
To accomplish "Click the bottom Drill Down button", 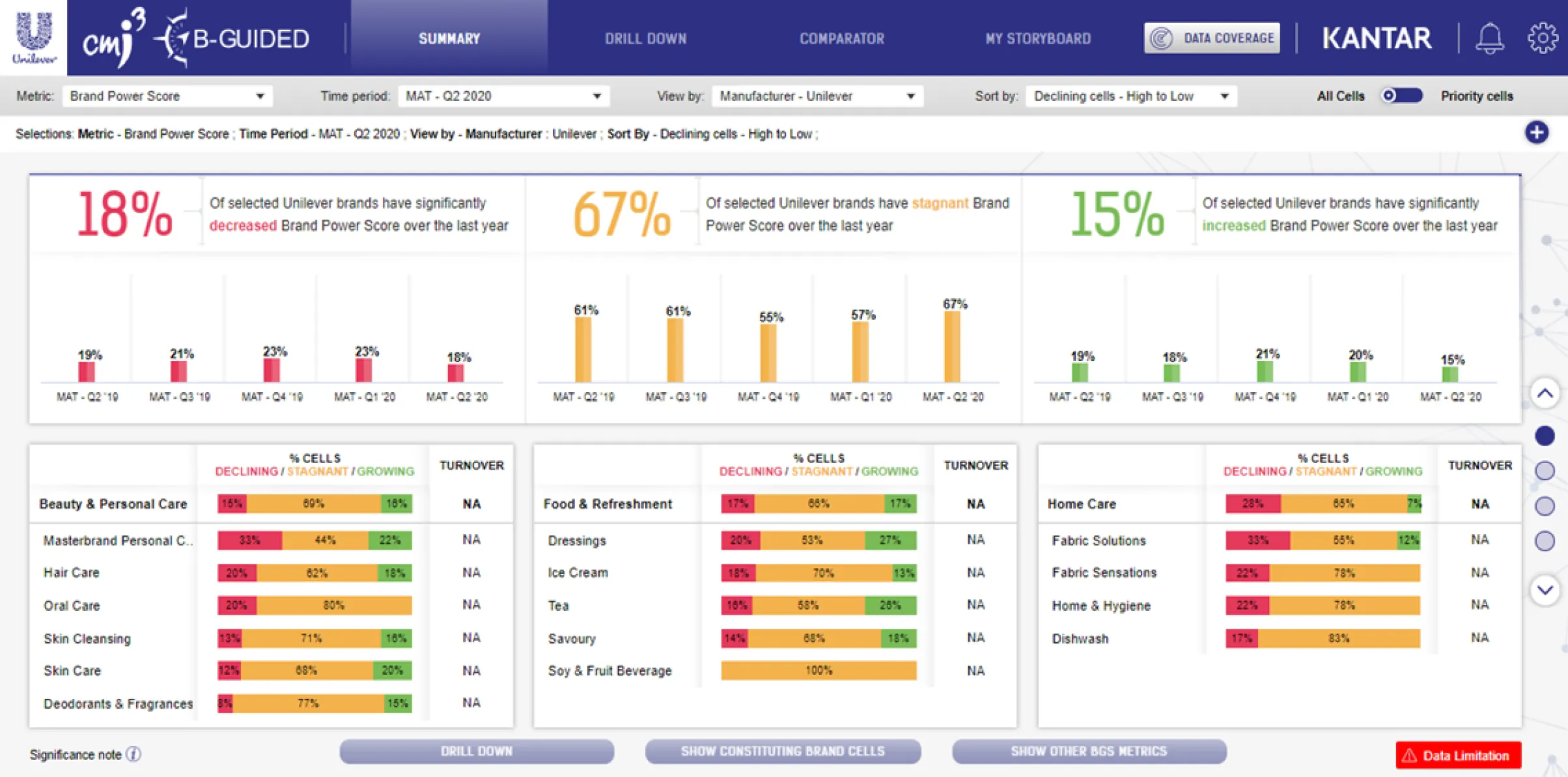I will click(x=477, y=752).
